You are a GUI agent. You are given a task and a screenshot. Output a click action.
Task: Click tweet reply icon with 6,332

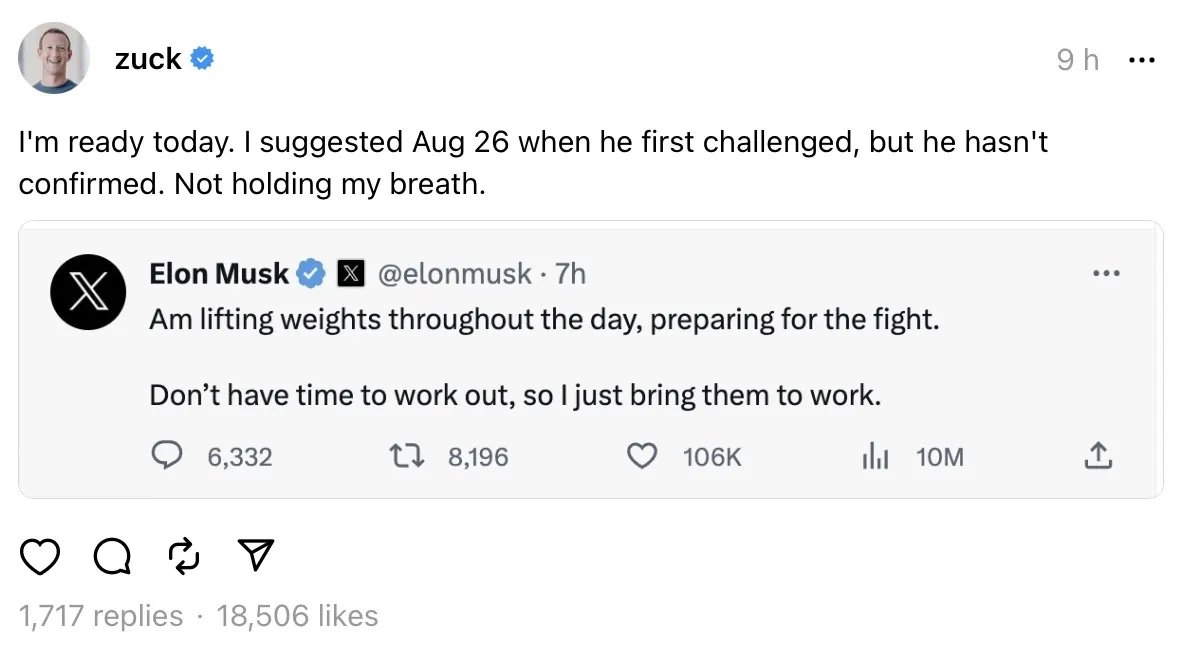(x=164, y=457)
